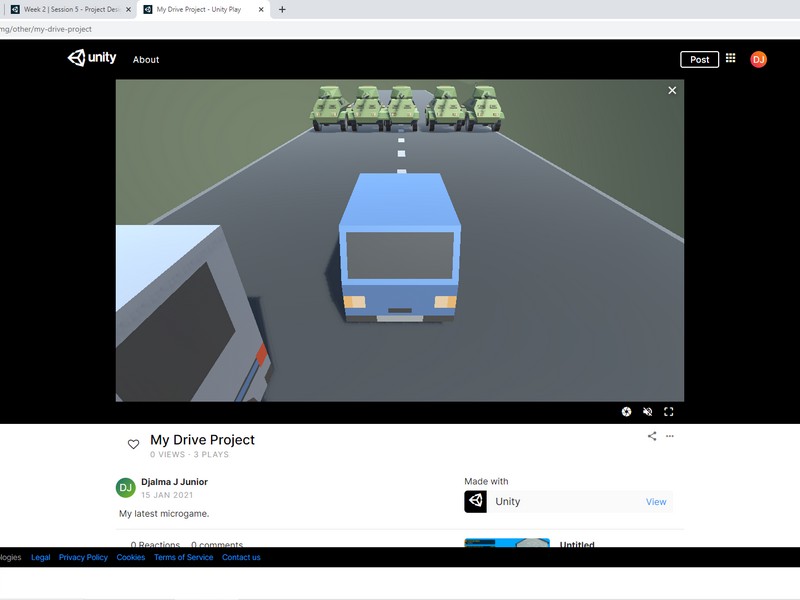Open Djalma J Junior's profile avatar
This screenshot has width=800, height=600.
click(x=125, y=488)
